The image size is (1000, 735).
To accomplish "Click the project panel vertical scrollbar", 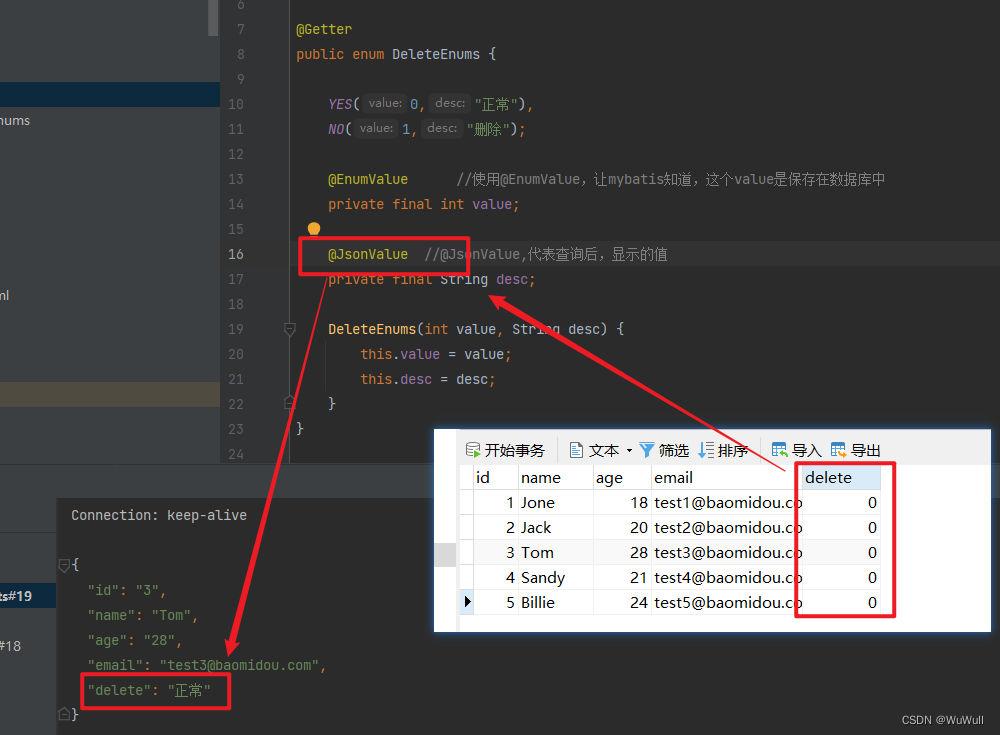I will (213, 18).
